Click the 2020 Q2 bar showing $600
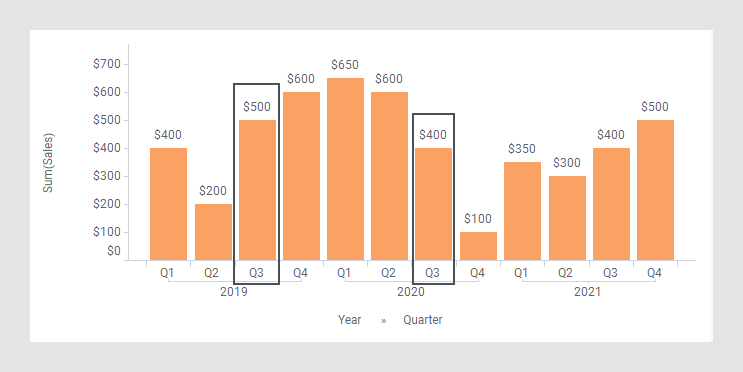The image size is (743, 372). pos(390,176)
